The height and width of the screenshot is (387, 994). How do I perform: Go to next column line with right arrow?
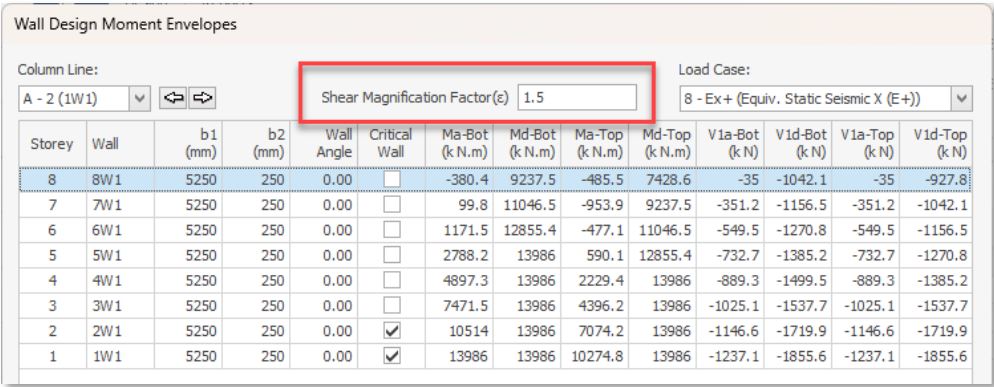coord(202,98)
